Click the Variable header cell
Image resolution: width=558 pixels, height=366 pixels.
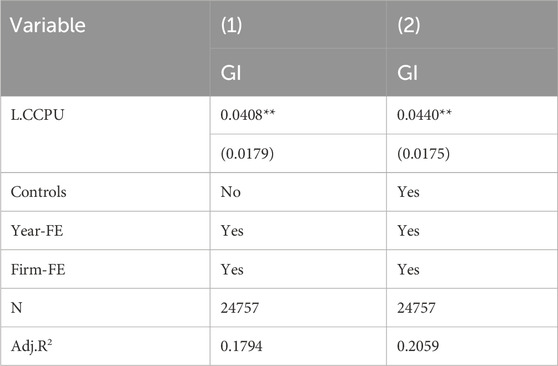(x=47, y=25)
